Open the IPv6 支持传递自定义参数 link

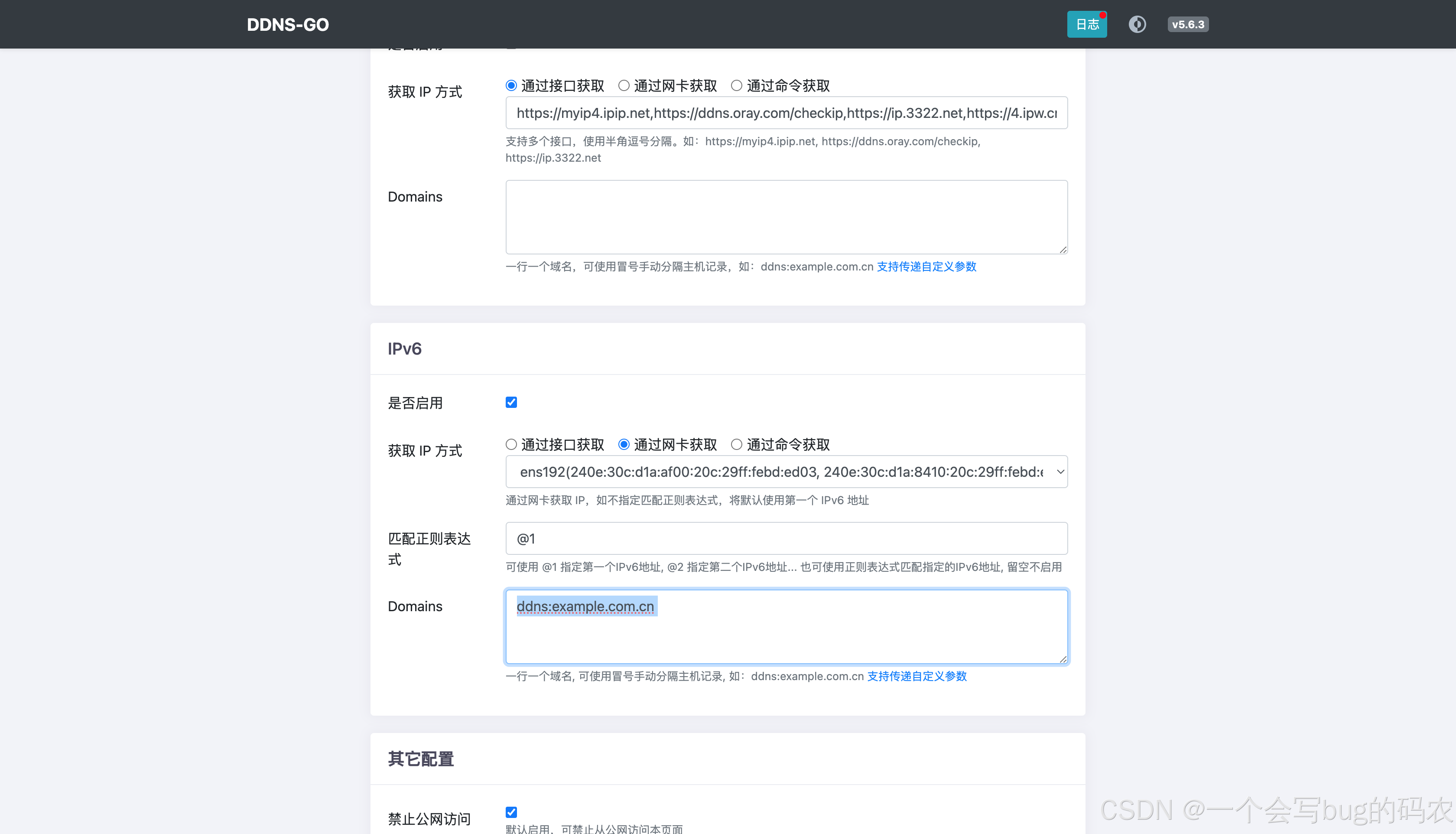(916, 677)
